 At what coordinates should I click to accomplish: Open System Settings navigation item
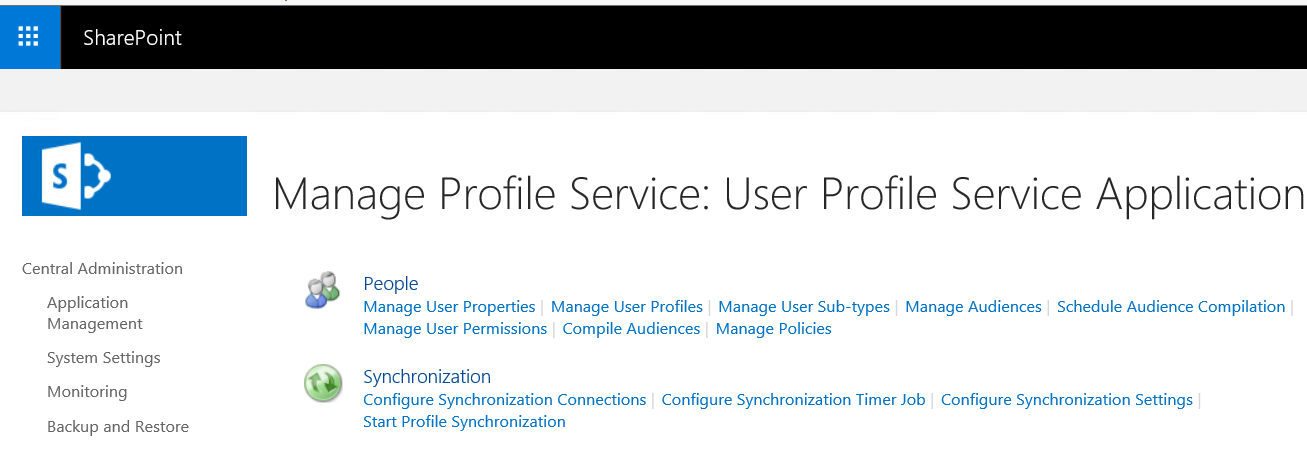tap(103, 357)
